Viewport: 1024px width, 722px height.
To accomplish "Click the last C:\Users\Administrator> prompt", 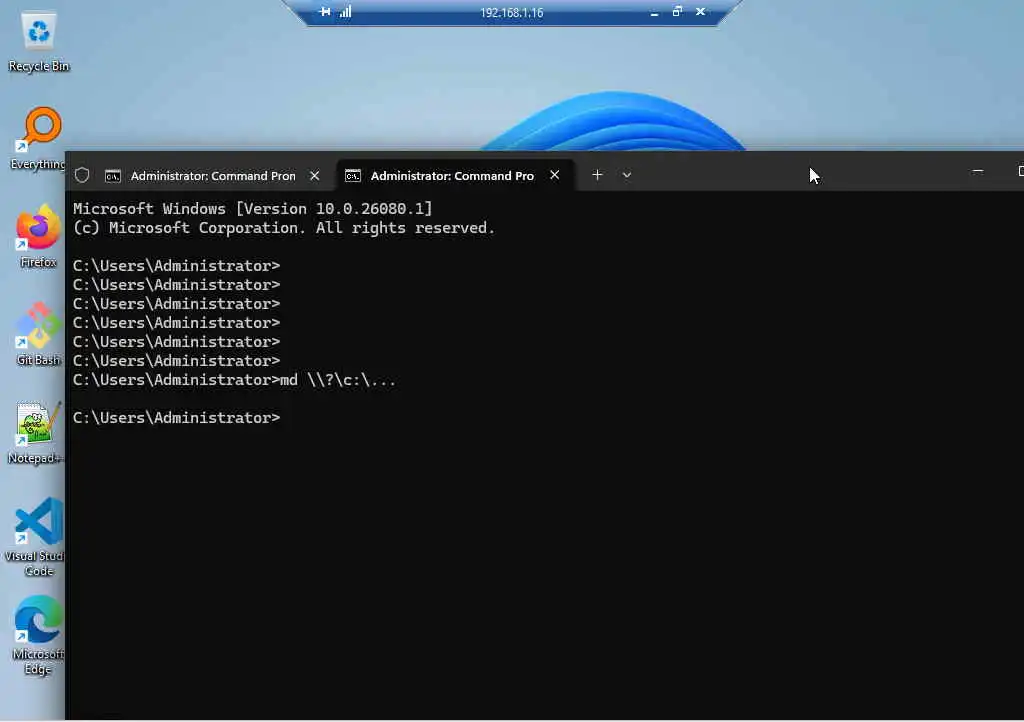I will point(176,418).
